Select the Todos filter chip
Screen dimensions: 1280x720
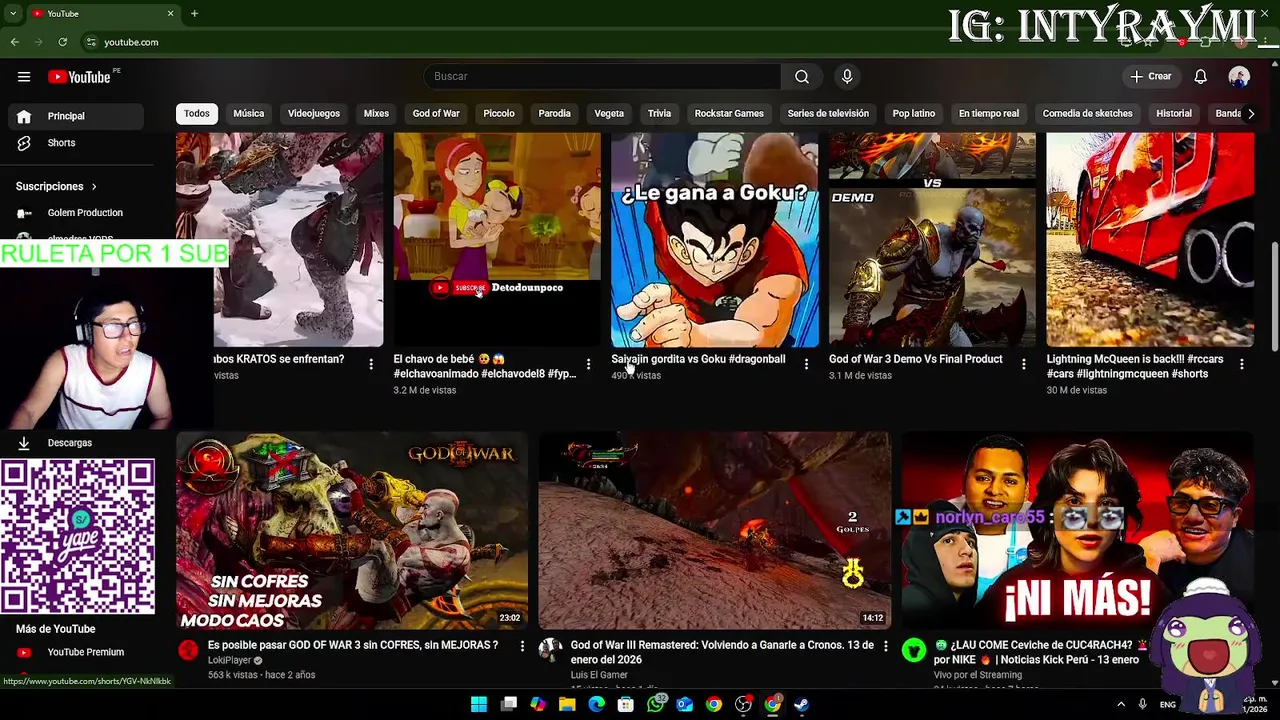(197, 114)
